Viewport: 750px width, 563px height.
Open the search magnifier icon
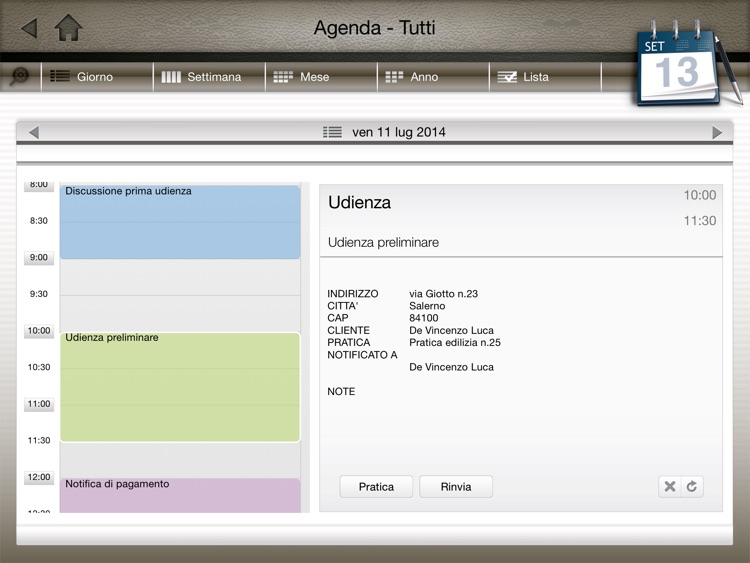click(20, 76)
